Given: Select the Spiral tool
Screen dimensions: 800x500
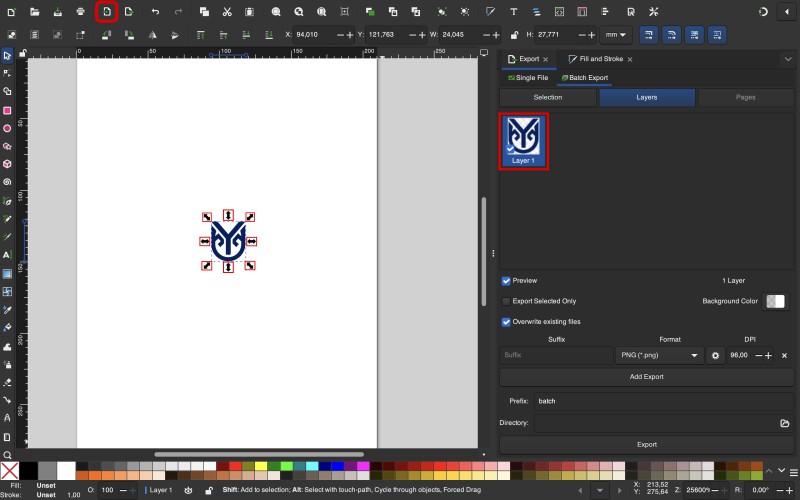Looking at the screenshot, I should pos(7,182).
